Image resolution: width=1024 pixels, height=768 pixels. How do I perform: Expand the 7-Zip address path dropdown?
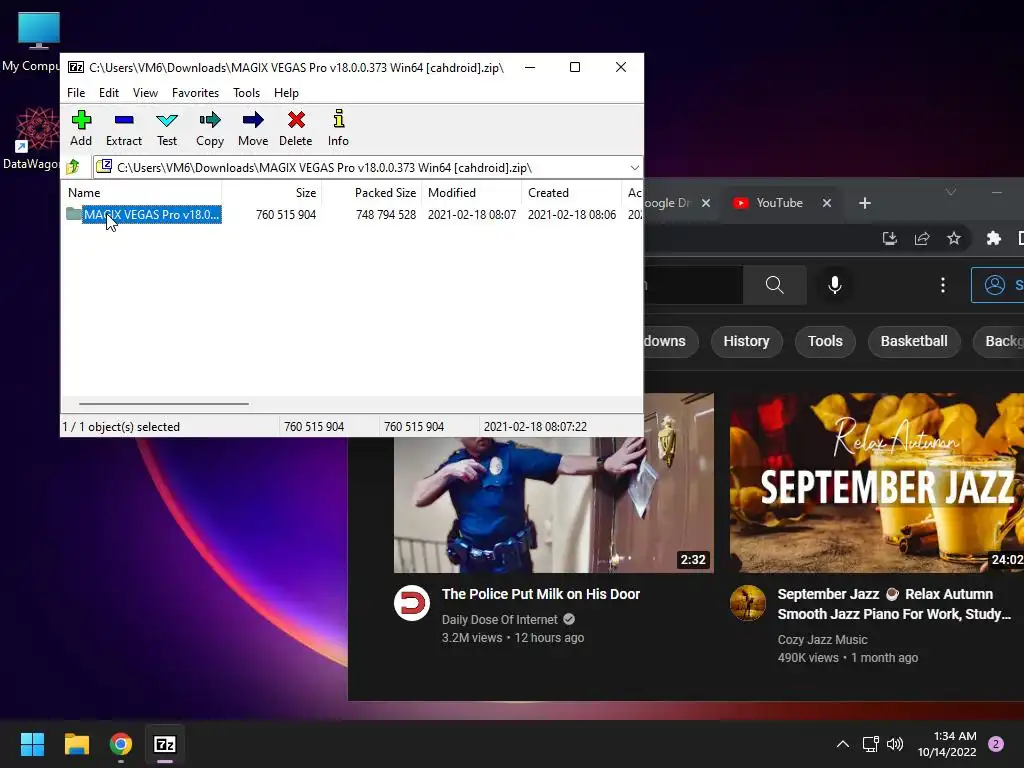click(x=634, y=168)
